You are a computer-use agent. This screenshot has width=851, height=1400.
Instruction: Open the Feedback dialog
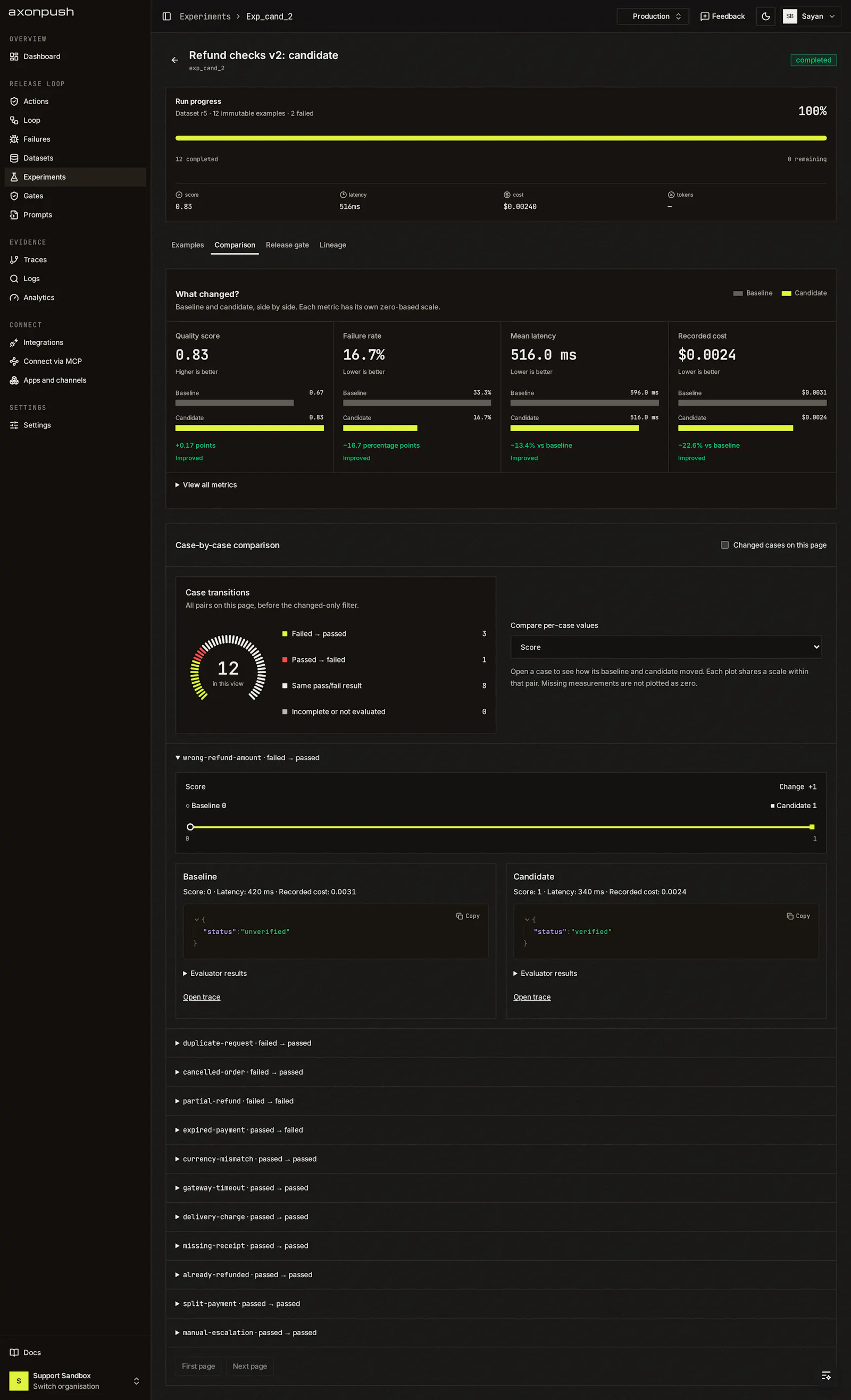(x=722, y=16)
